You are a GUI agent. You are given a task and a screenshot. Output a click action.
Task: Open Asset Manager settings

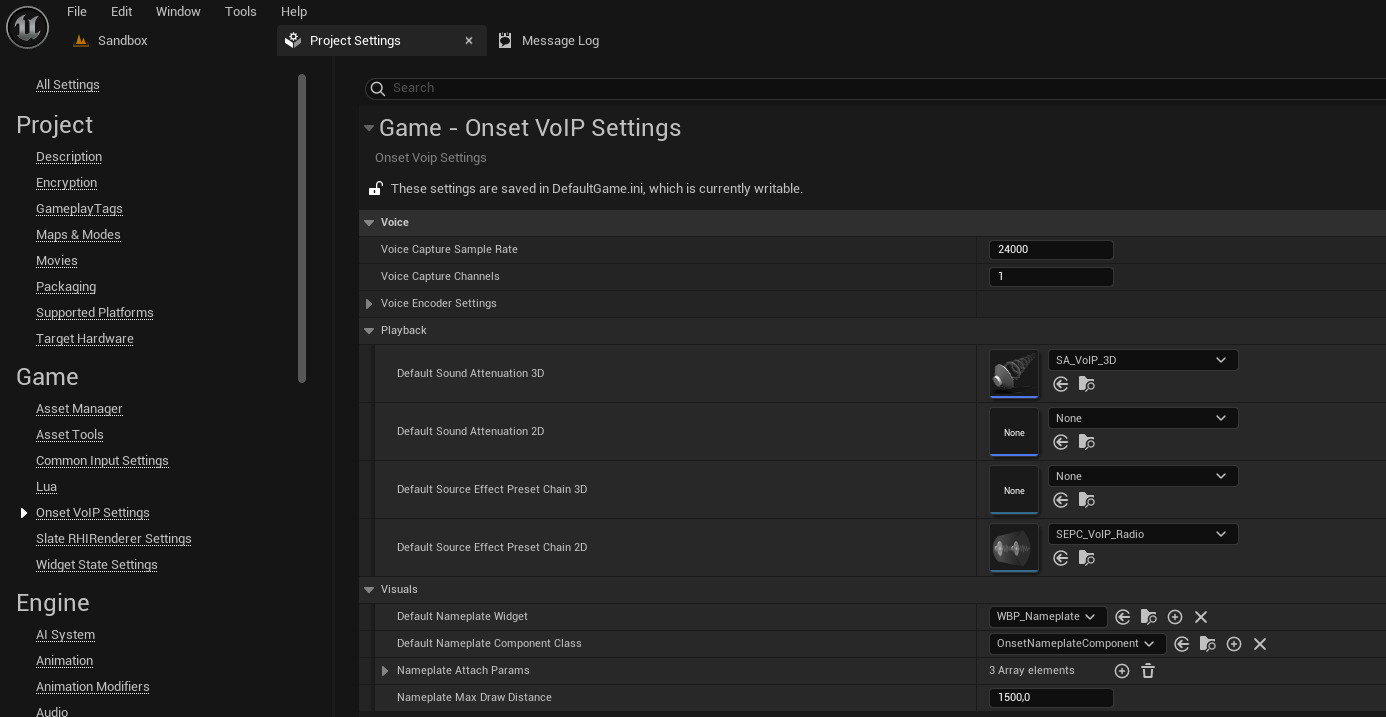[x=79, y=409]
